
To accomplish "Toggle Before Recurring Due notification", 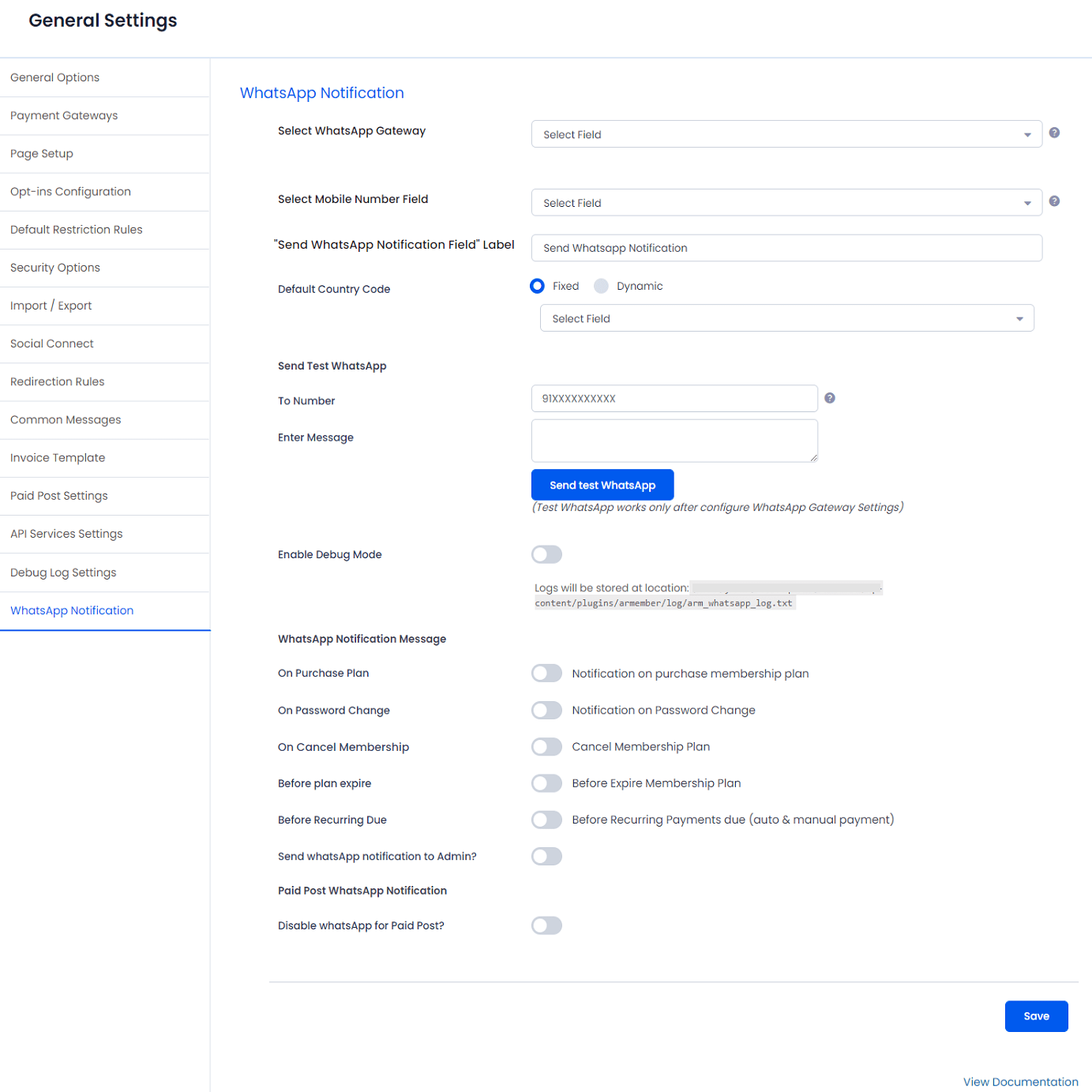I will (x=546, y=820).
